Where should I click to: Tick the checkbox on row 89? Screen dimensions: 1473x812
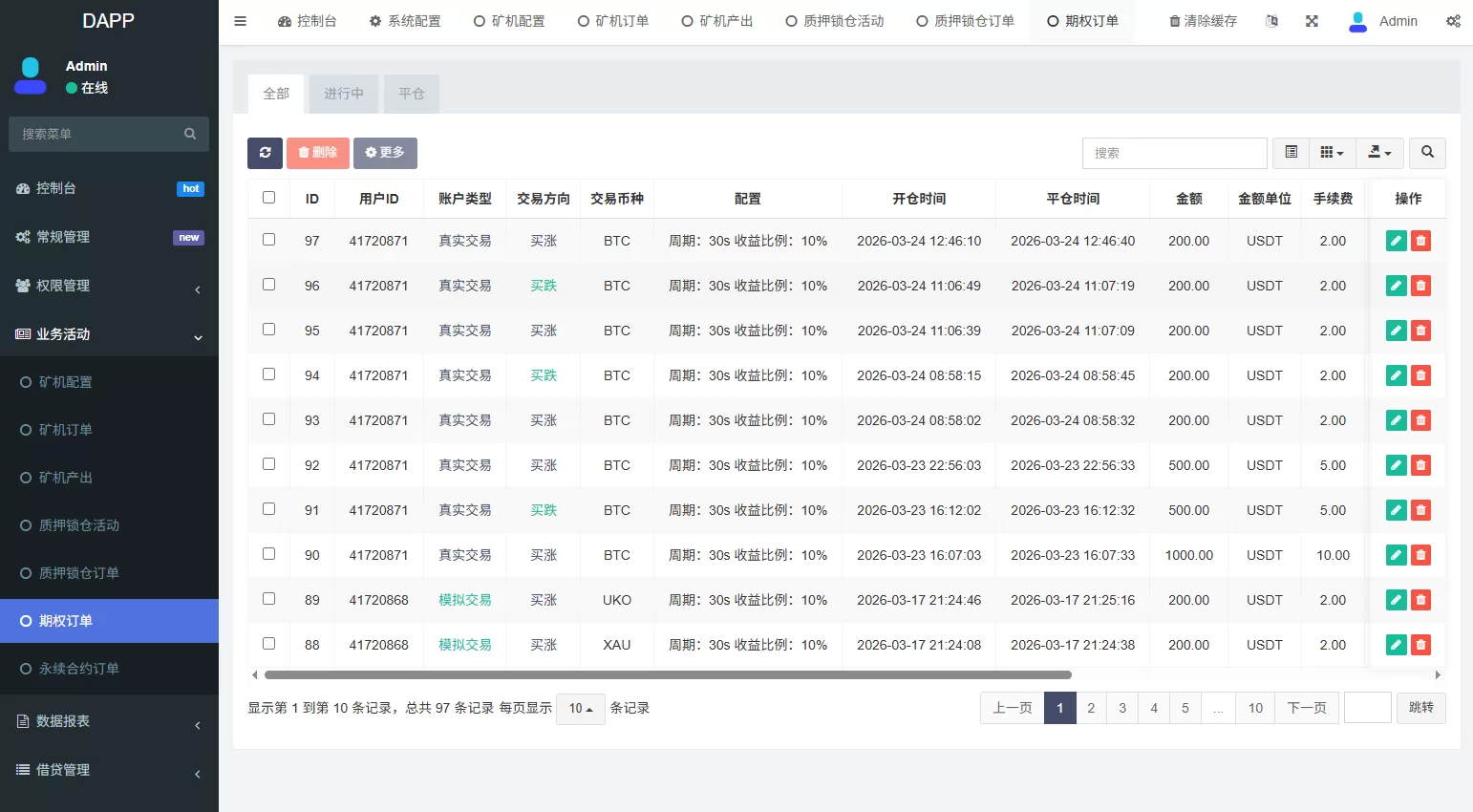coord(268,599)
